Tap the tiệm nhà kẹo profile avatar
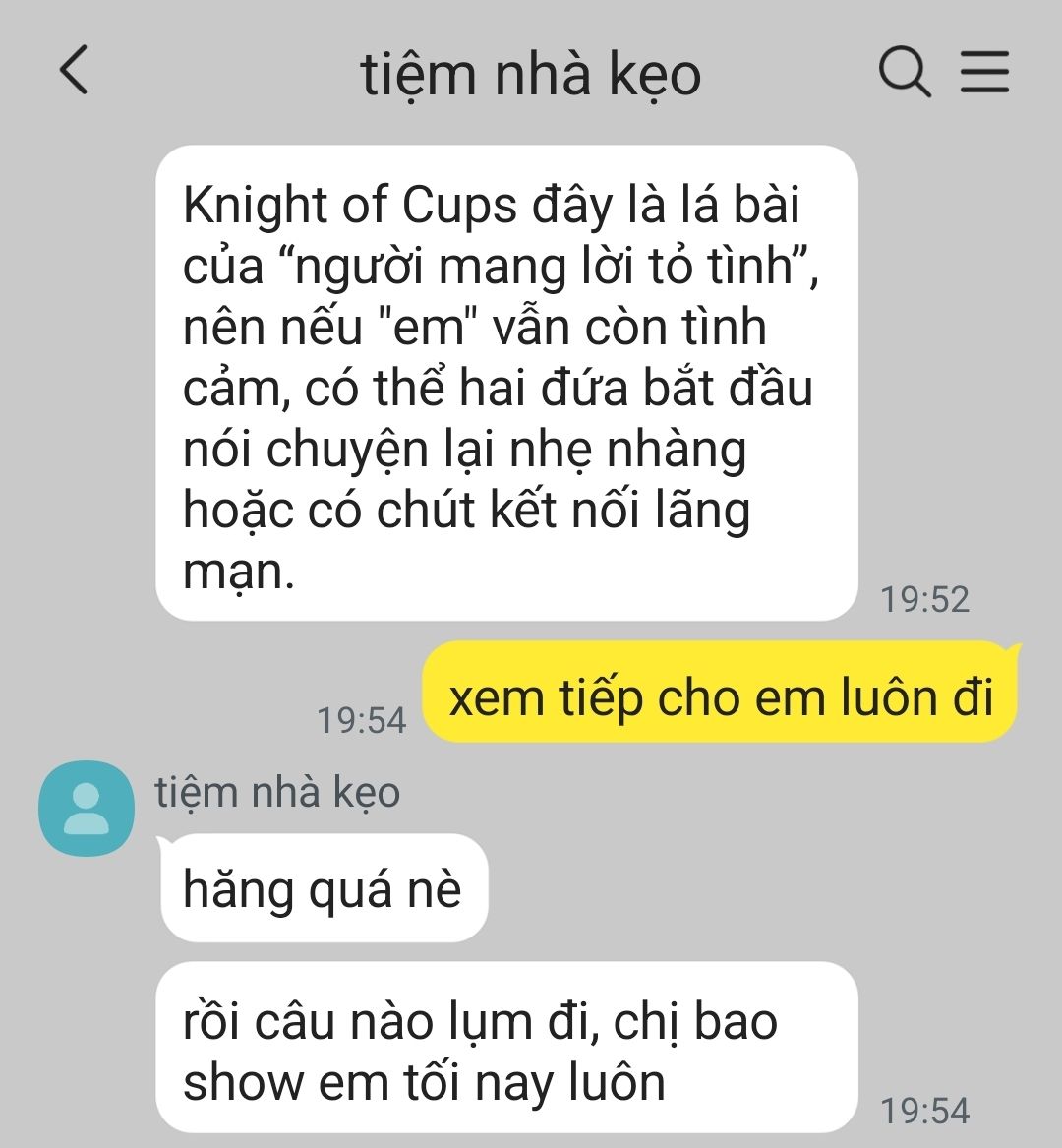1062x1148 pixels. 87,809
